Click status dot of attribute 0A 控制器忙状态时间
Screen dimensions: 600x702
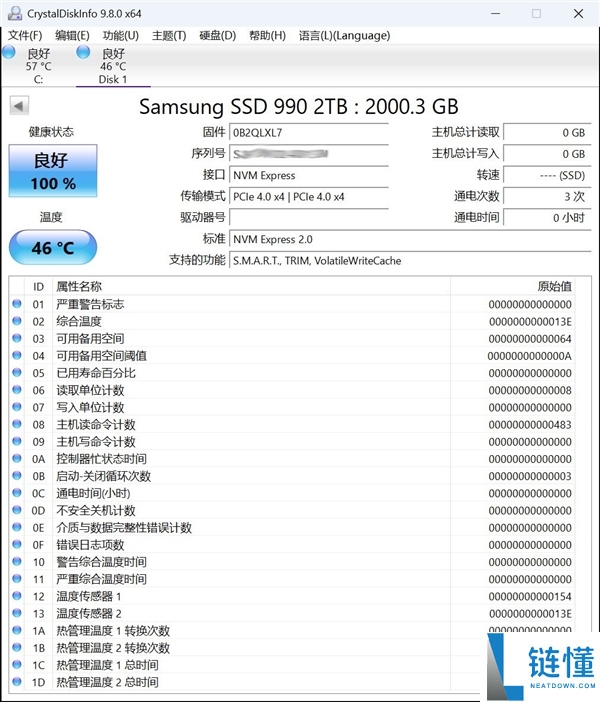point(17,458)
